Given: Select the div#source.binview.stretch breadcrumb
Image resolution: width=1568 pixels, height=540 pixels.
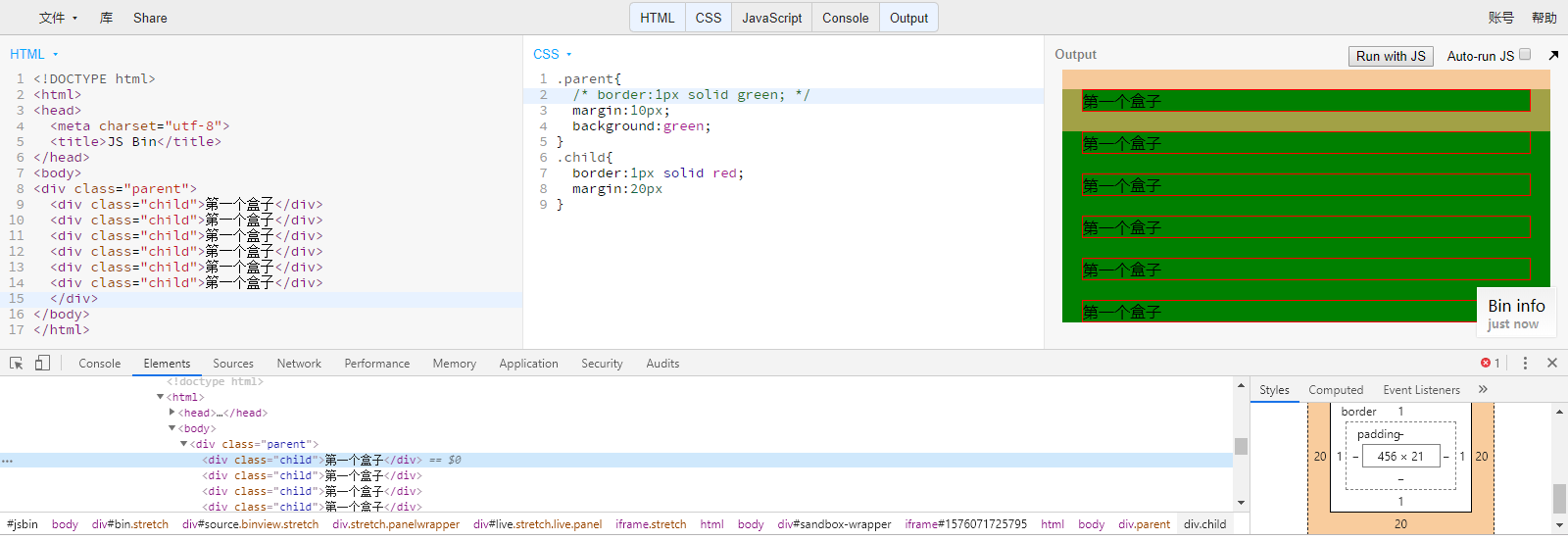Looking at the screenshot, I should click(x=251, y=524).
